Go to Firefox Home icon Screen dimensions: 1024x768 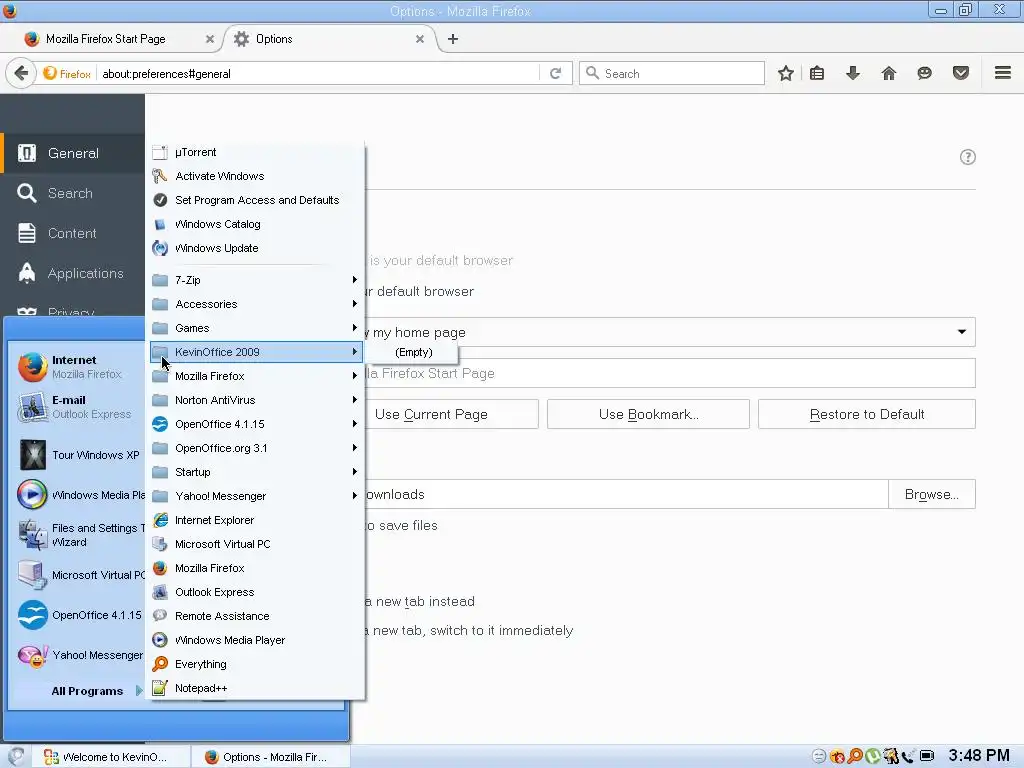tap(888, 73)
